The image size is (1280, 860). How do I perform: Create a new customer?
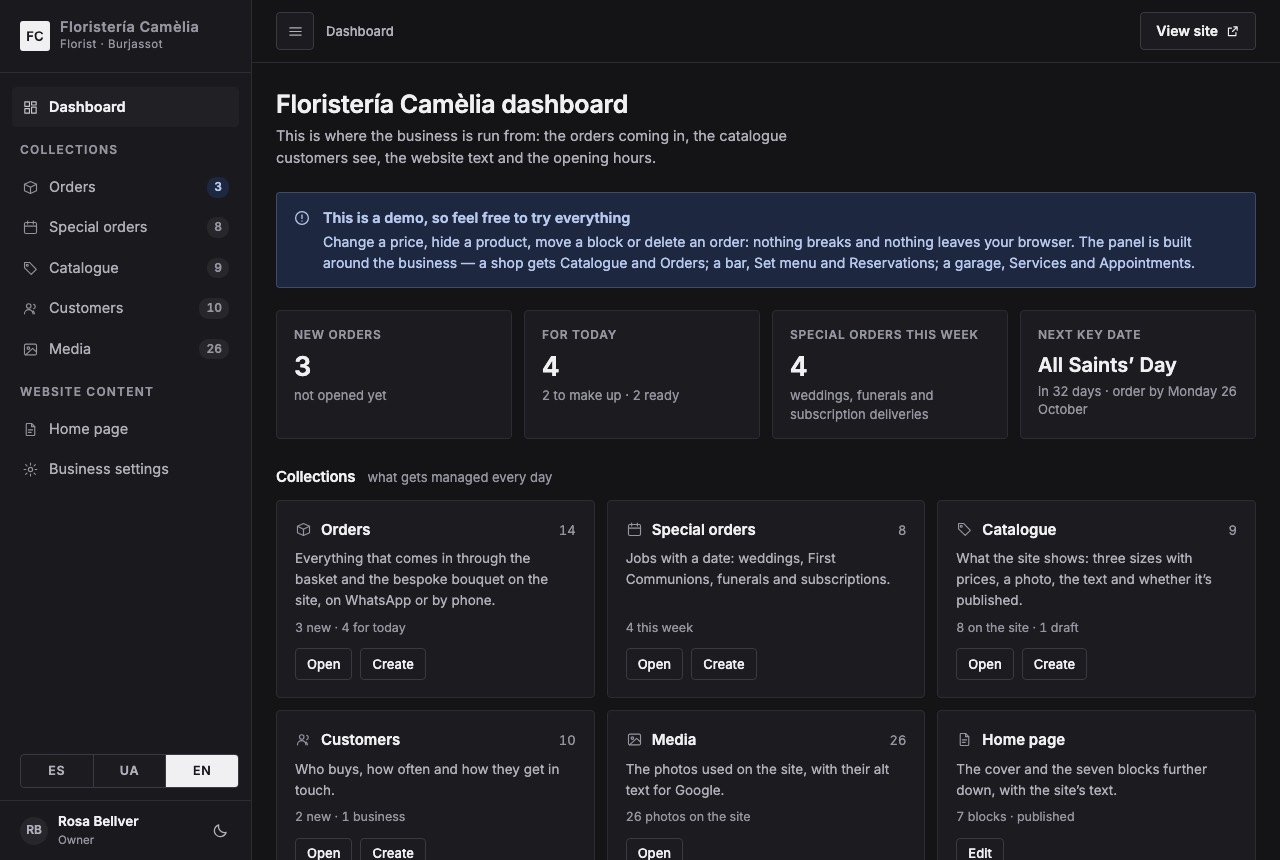[393, 851]
